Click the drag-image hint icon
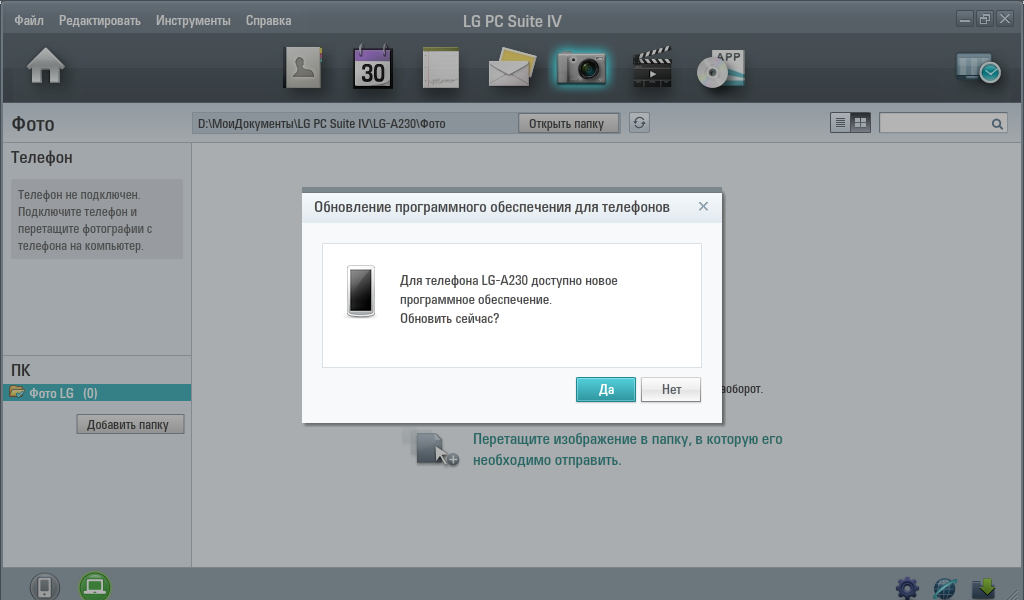 pos(434,448)
